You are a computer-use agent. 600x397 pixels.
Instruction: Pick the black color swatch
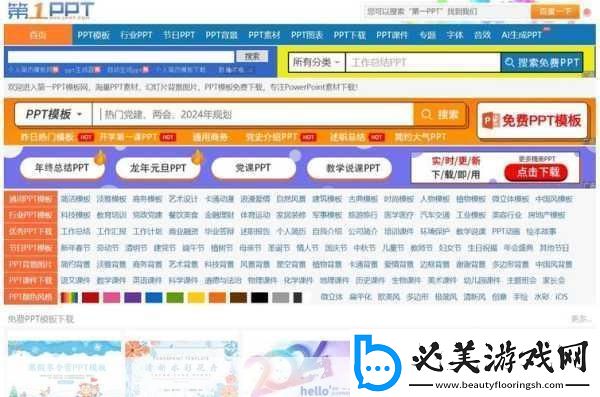click(259, 297)
